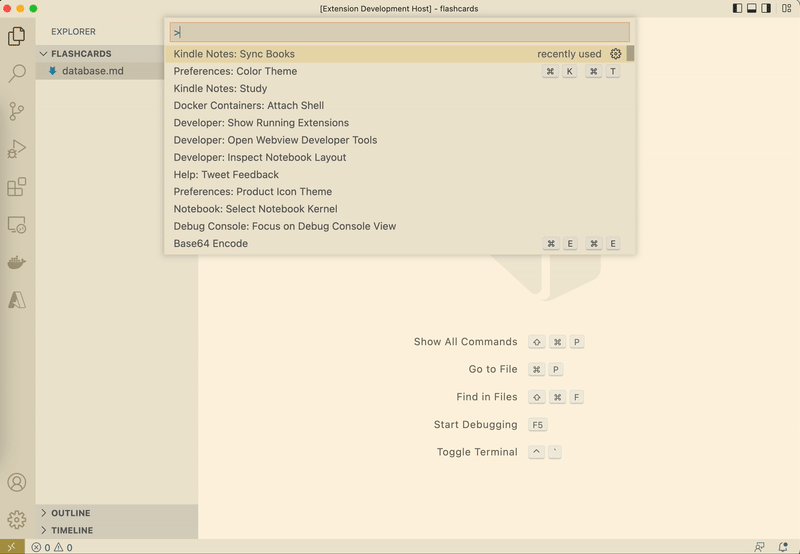
Task: Configure keybinding gear for Sync Books command
Action: [616, 54]
